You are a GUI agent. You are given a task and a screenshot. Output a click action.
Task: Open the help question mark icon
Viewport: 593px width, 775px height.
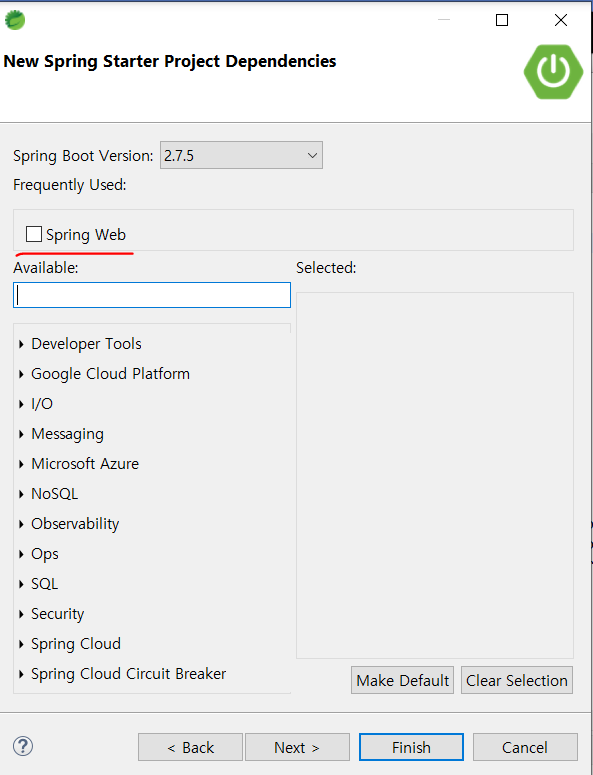coord(23,746)
